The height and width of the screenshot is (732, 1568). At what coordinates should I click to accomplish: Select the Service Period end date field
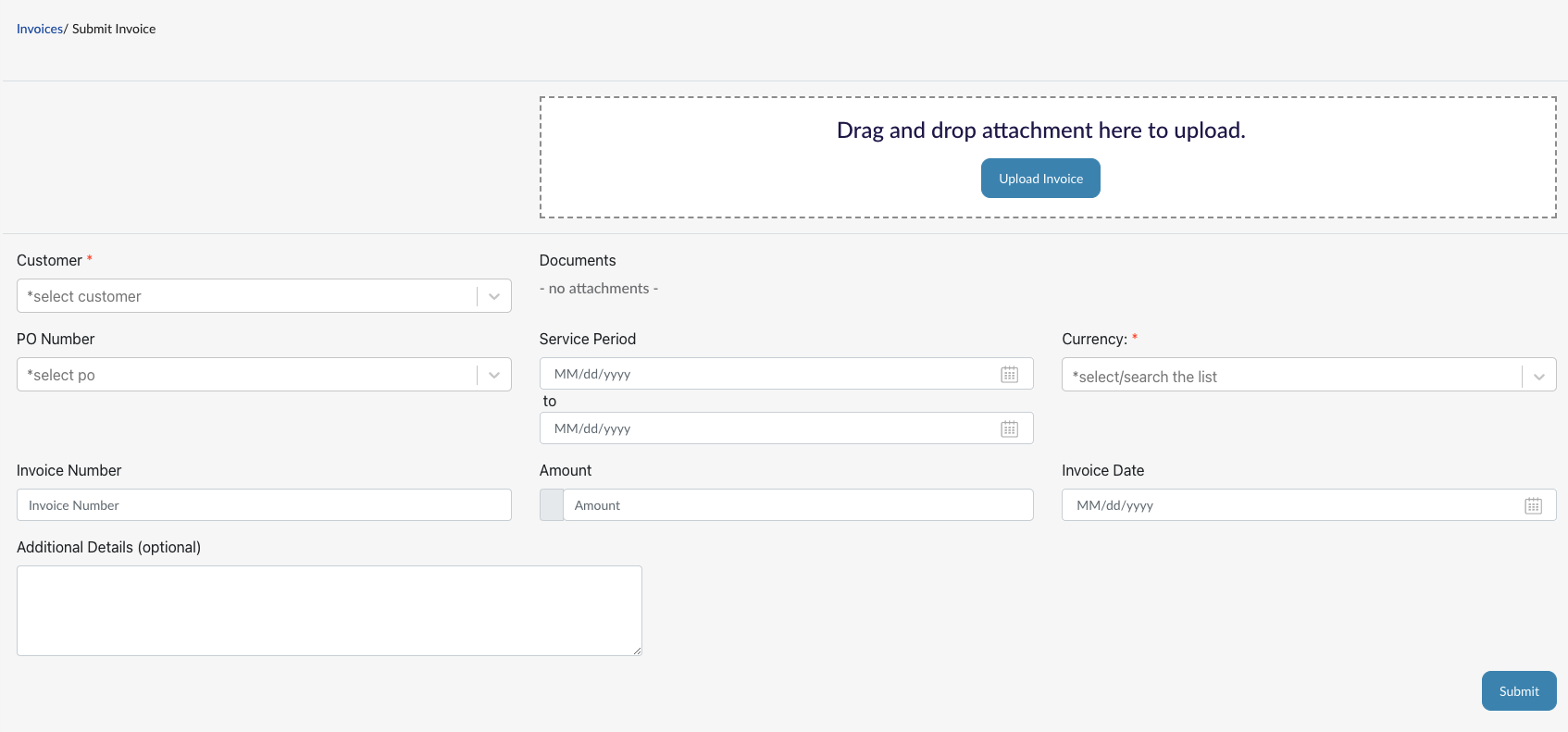[768, 428]
